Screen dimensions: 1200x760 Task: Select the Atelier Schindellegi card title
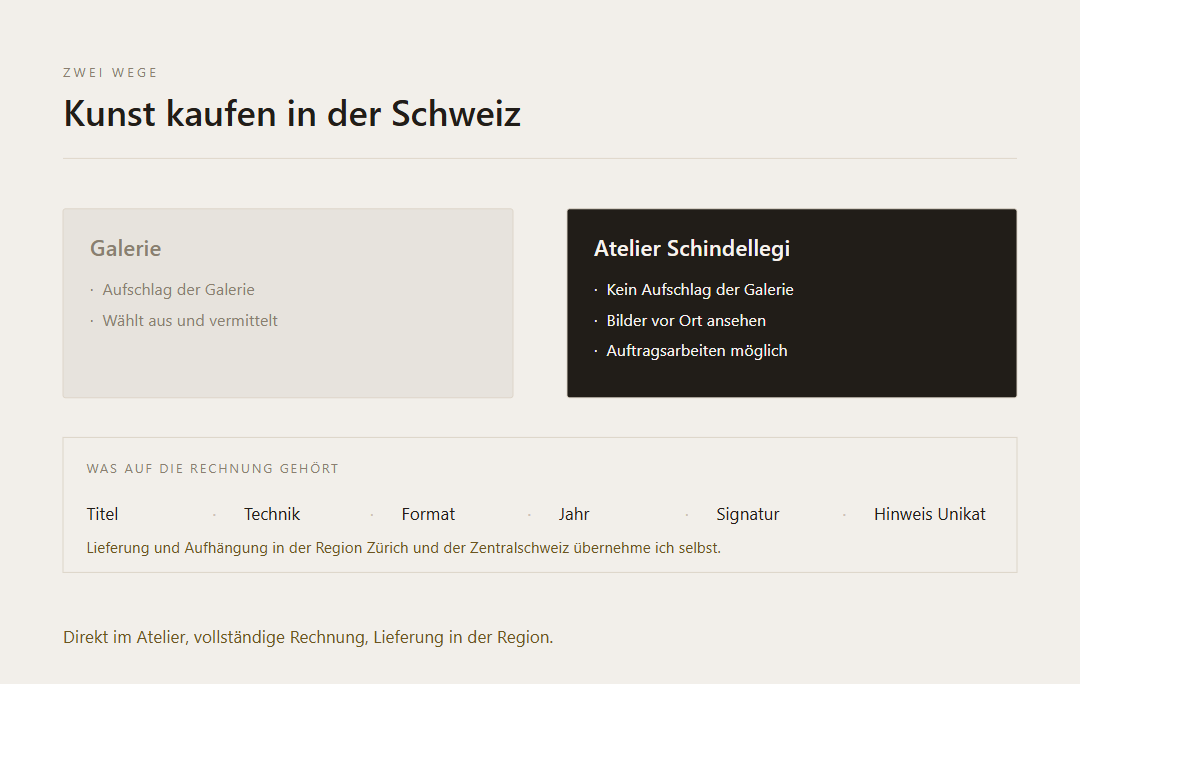pos(692,248)
